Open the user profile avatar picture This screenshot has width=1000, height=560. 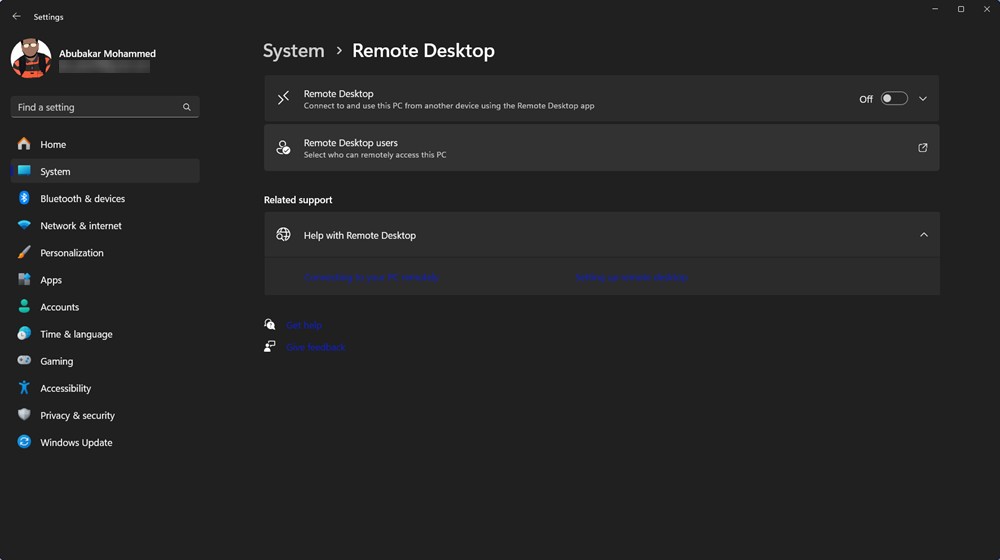31,58
